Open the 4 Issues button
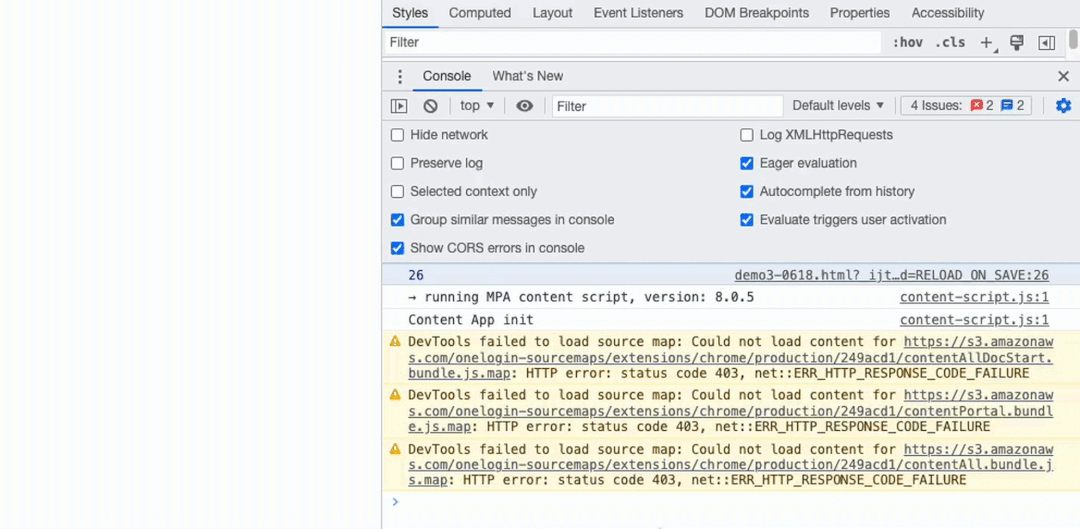 [x=966, y=105]
